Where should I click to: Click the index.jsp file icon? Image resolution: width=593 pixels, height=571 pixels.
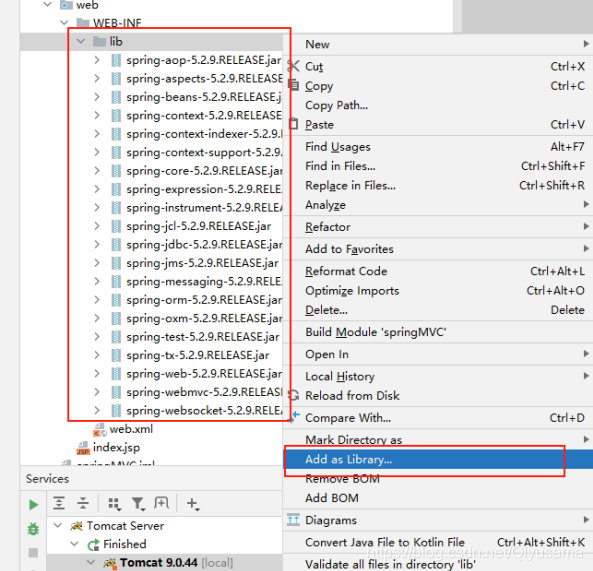83,448
